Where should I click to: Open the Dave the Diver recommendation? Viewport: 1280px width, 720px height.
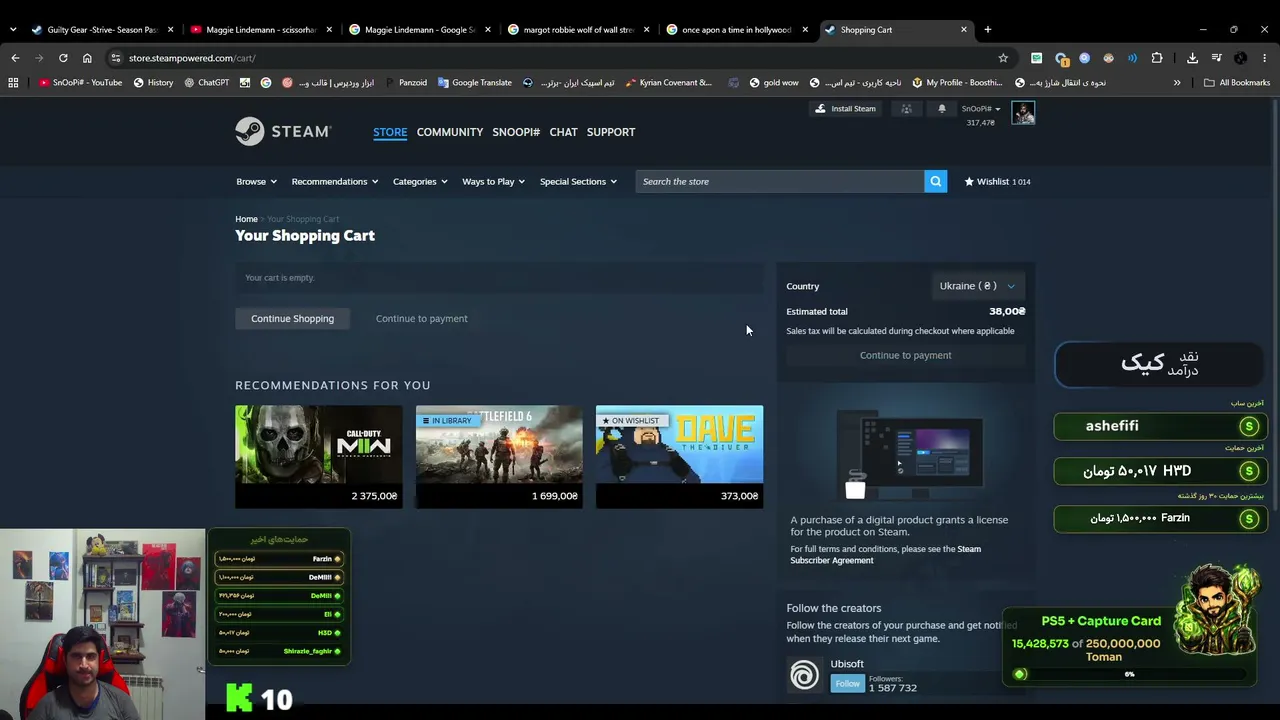679,457
